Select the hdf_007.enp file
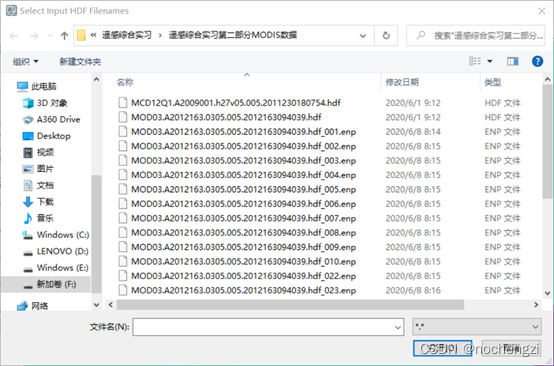The height and width of the screenshot is (366, 554). (x=243, y=218)
